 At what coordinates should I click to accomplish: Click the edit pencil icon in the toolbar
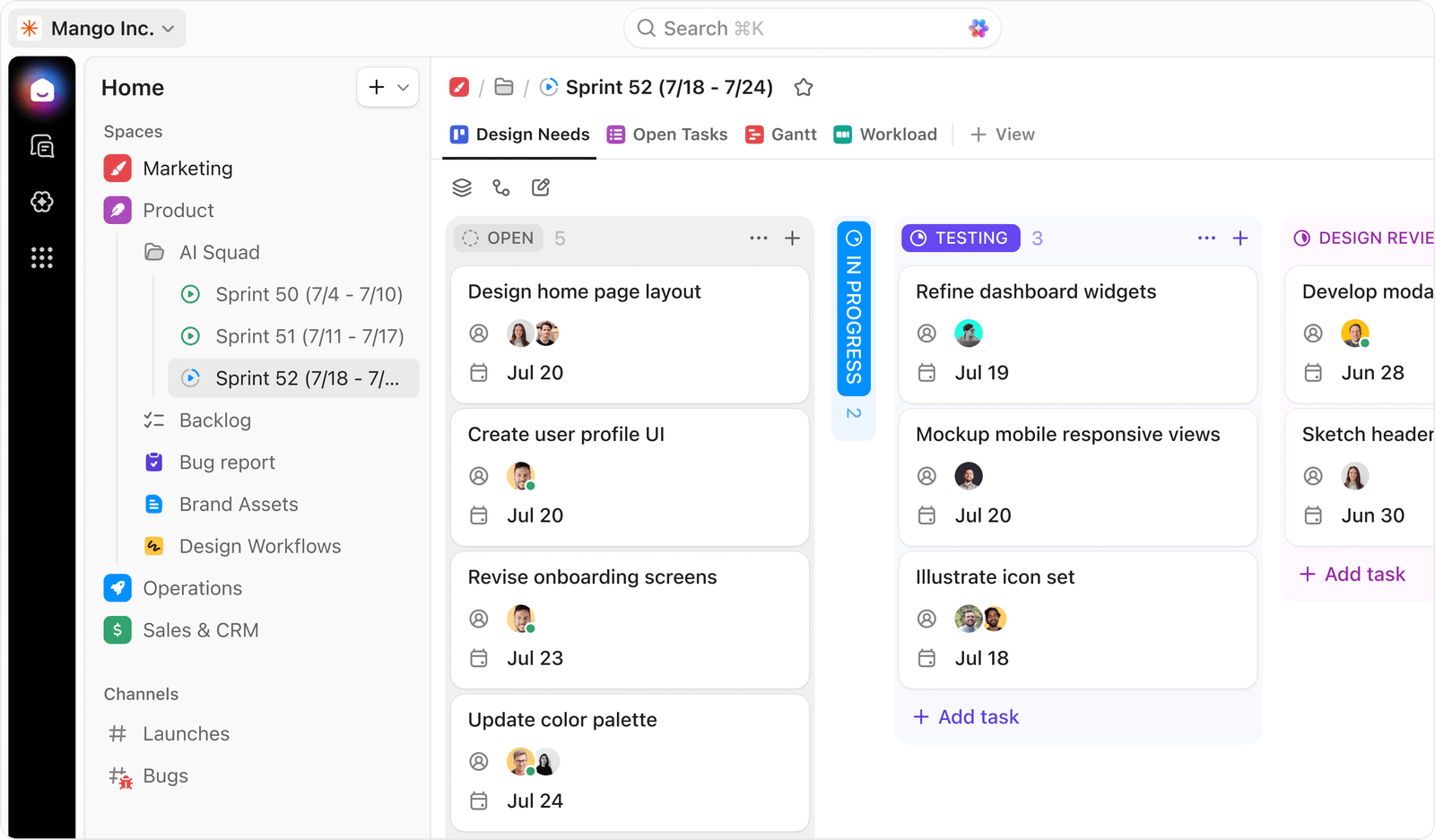click(541, 186)
